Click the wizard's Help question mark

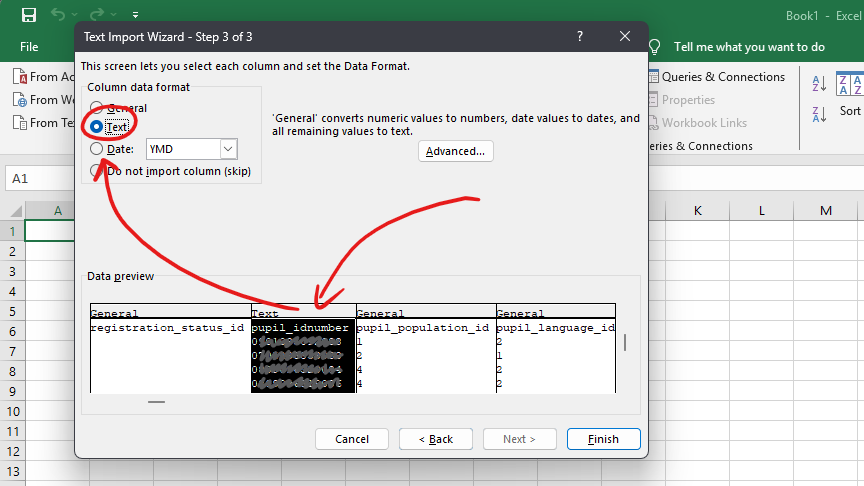580,36
